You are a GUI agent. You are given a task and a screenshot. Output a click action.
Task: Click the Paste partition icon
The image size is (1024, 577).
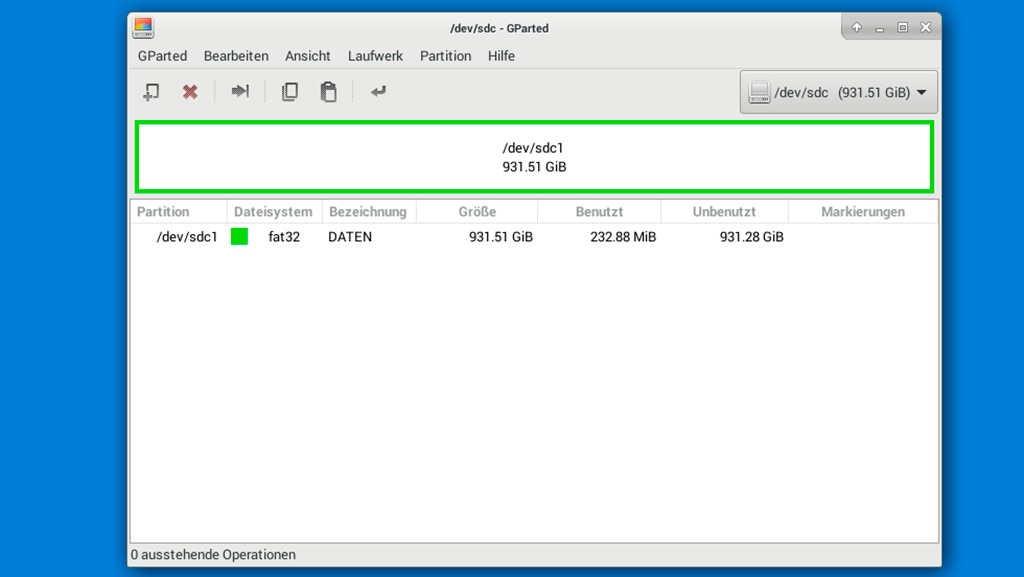coord(328,92)
